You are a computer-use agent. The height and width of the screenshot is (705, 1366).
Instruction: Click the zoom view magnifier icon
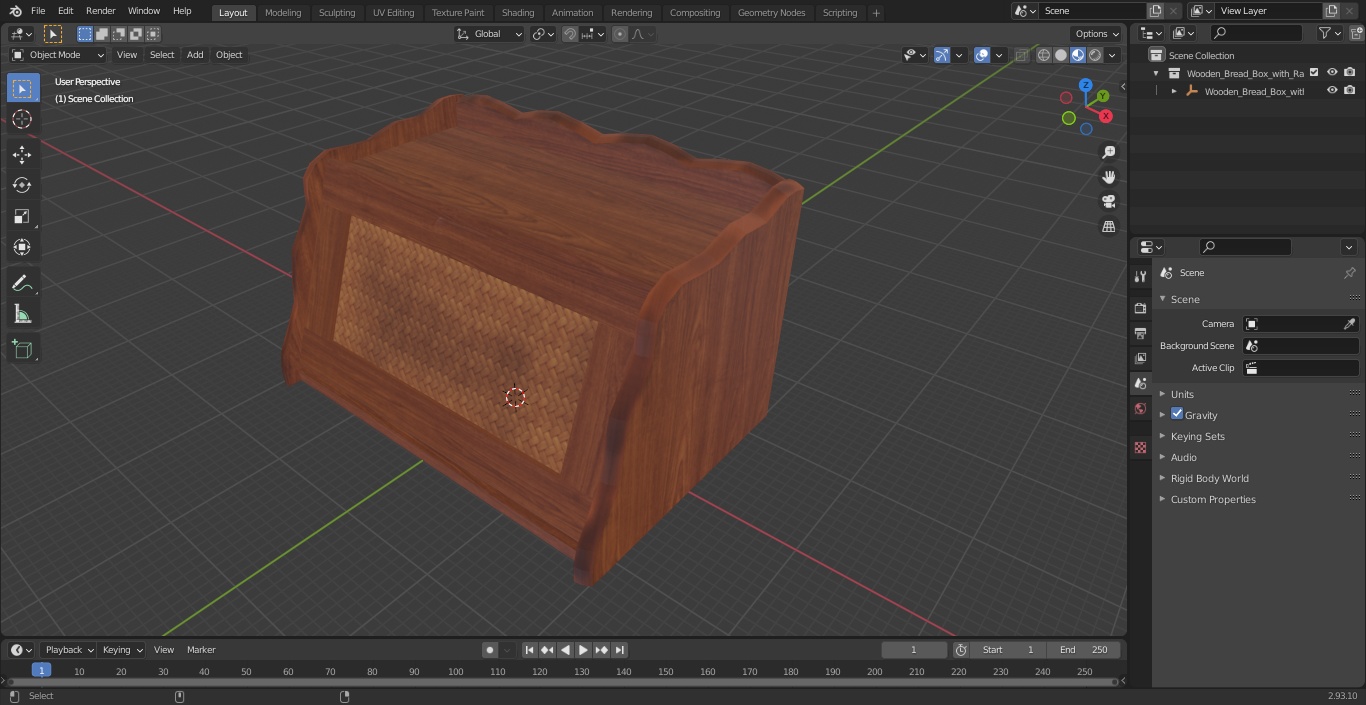point(1108,152)
